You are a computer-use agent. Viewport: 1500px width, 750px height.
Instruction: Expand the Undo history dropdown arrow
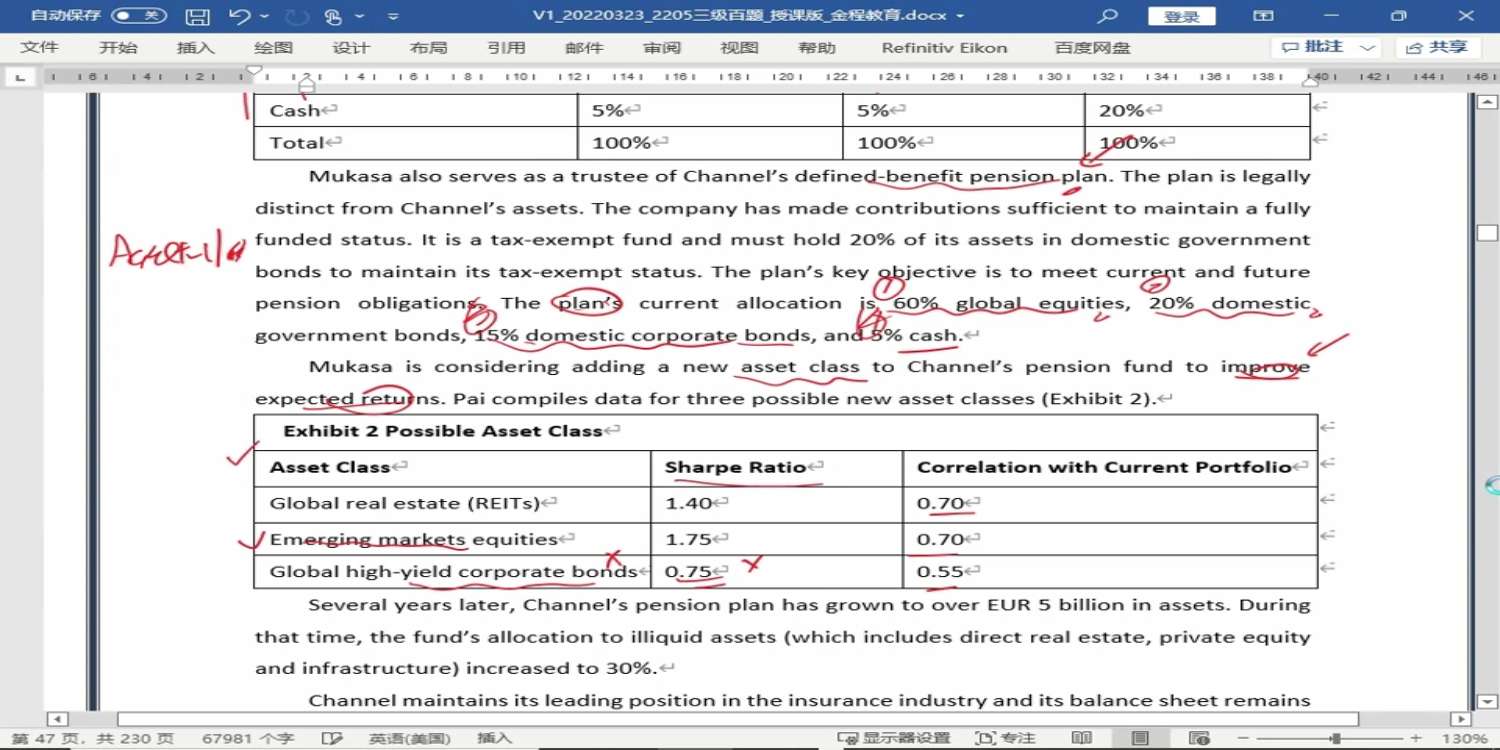pyautogui.click(x=265, y=16)
